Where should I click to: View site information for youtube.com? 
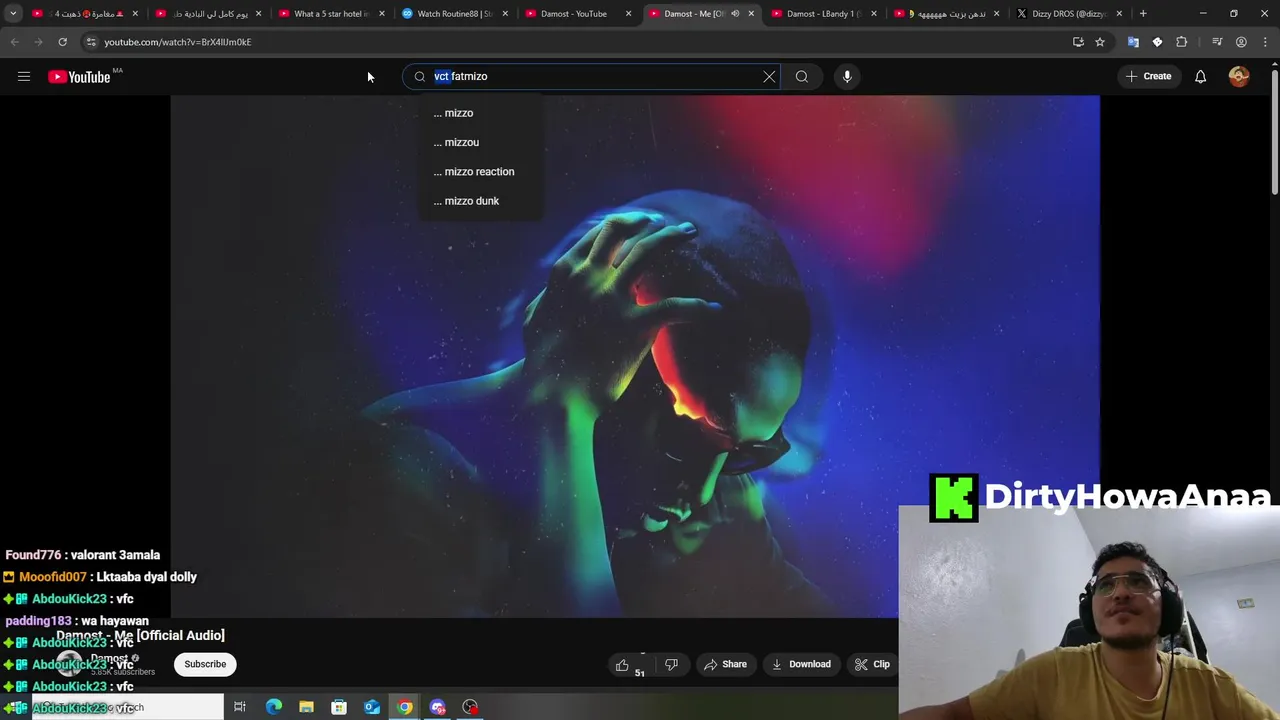point(91,42)
